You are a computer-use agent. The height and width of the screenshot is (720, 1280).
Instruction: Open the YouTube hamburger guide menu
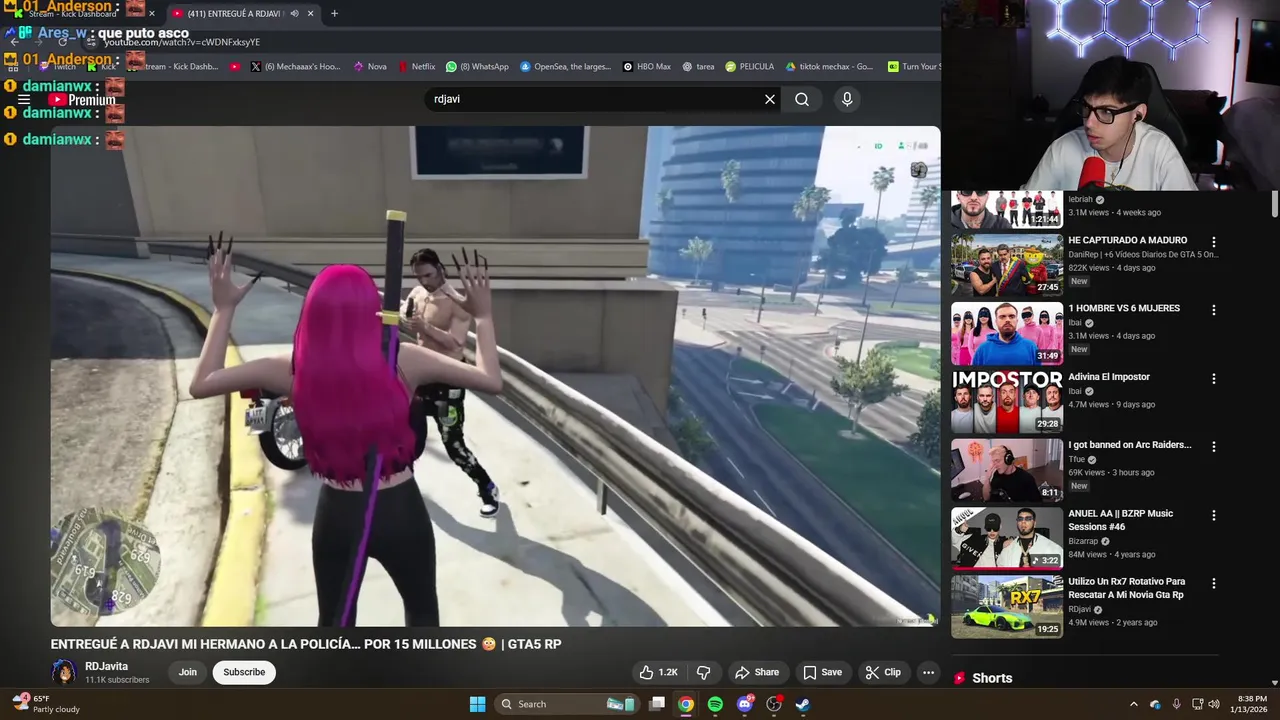[24, 100]
